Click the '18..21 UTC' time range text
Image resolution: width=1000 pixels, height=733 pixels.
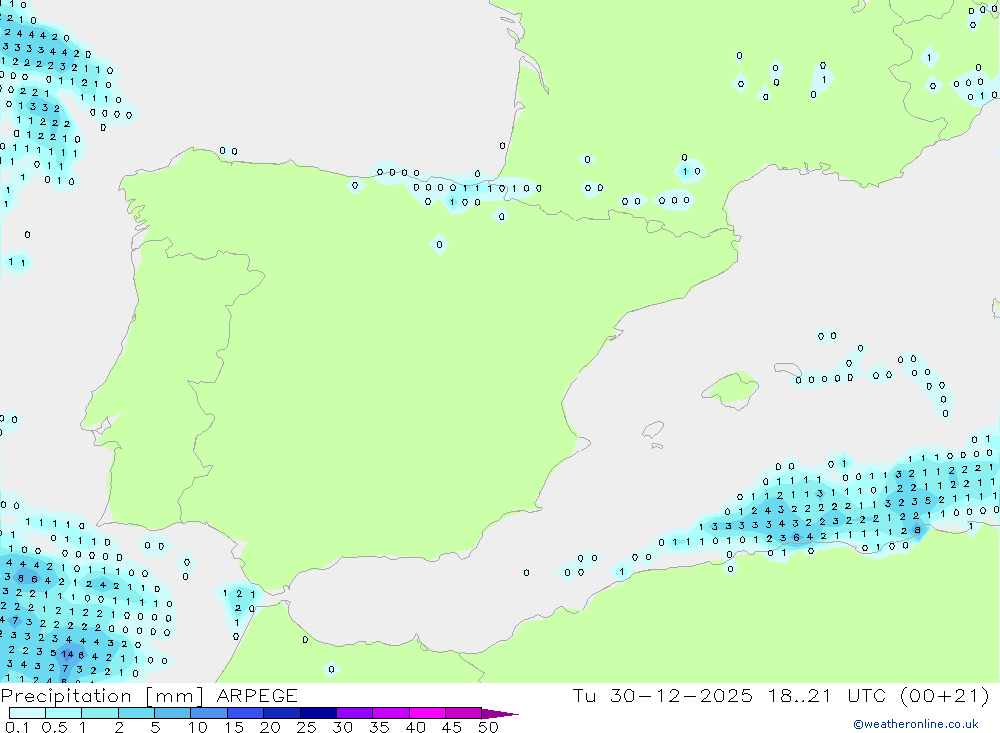(828, 696)
